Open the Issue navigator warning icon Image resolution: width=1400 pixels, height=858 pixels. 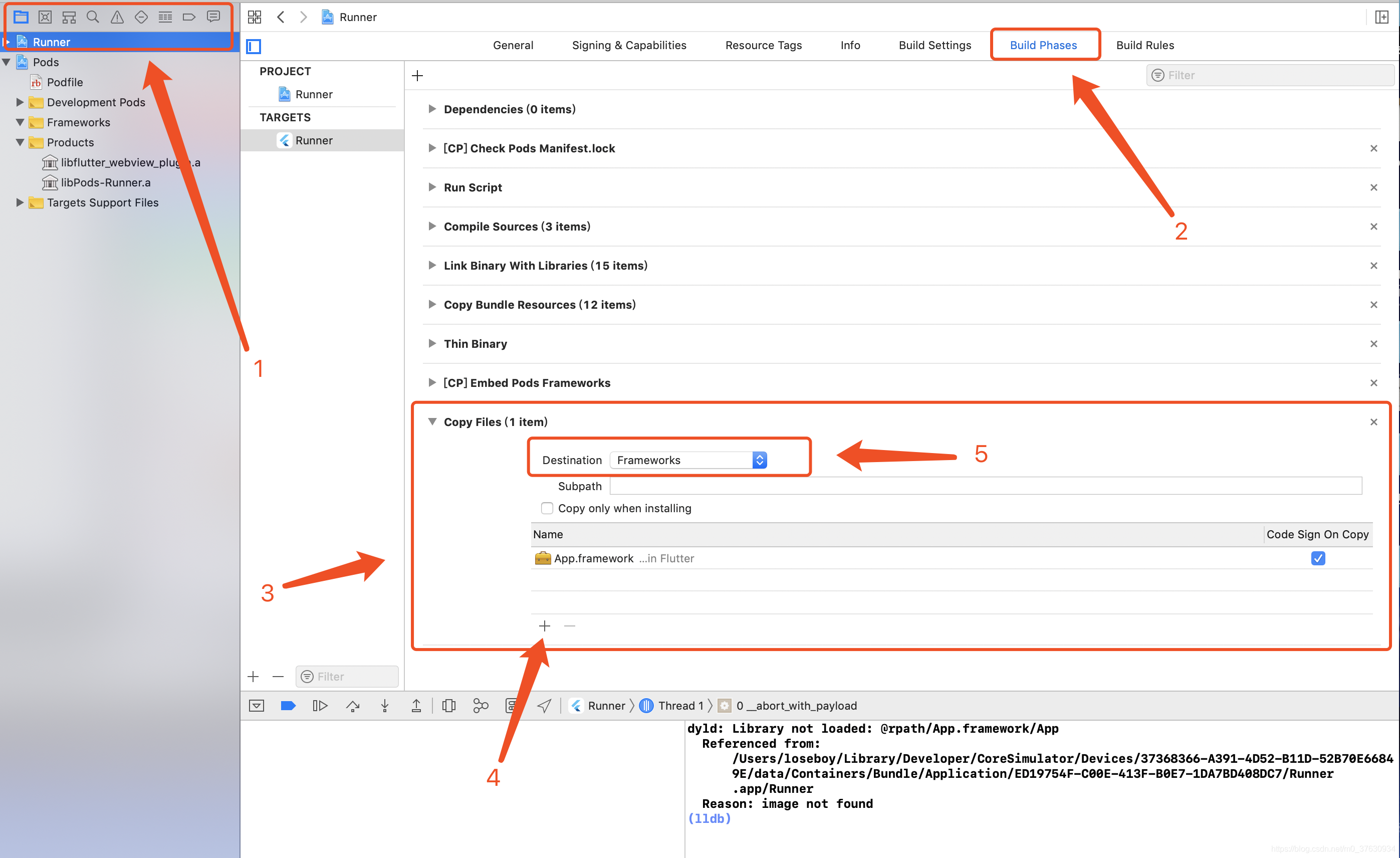click(x=117, y=17)
